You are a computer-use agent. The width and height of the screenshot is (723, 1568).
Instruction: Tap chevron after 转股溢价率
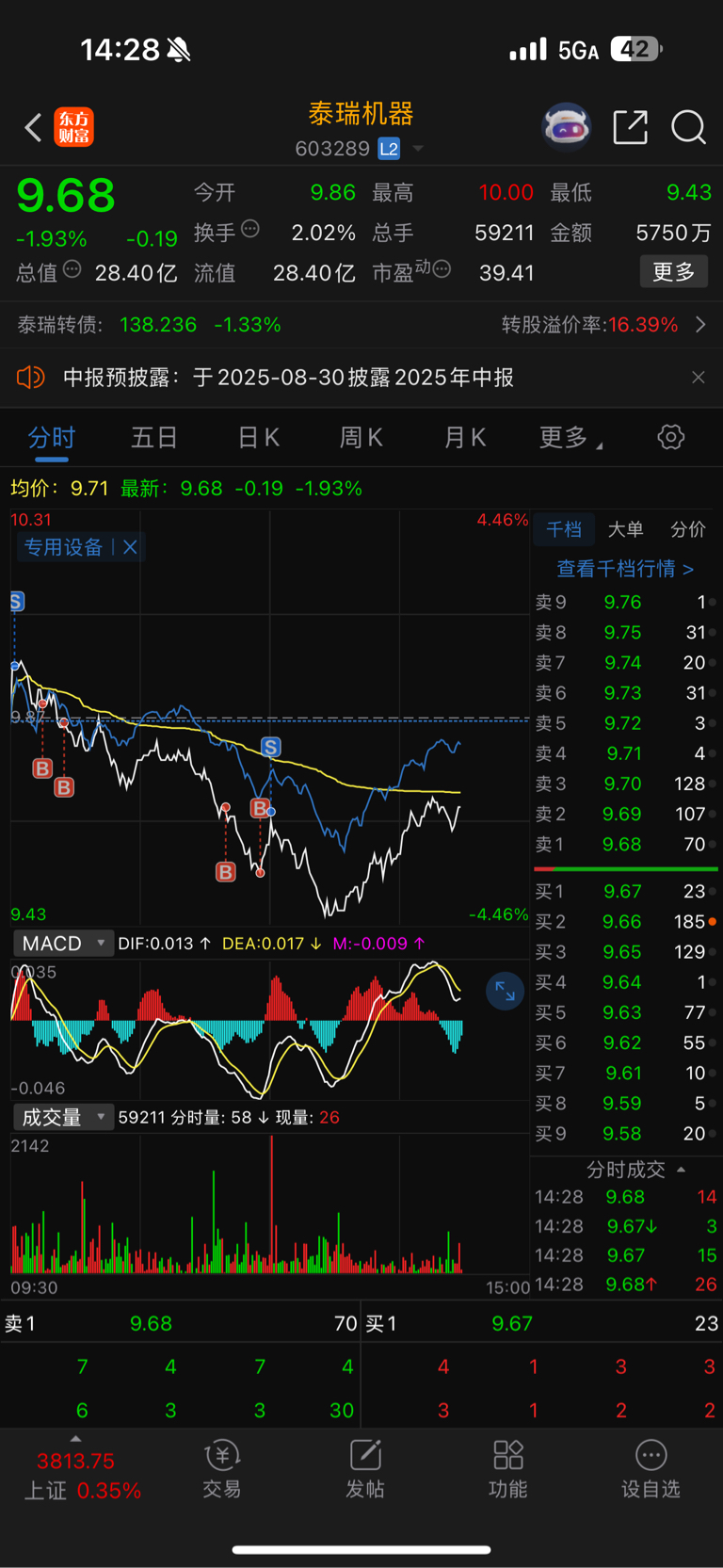700,325
